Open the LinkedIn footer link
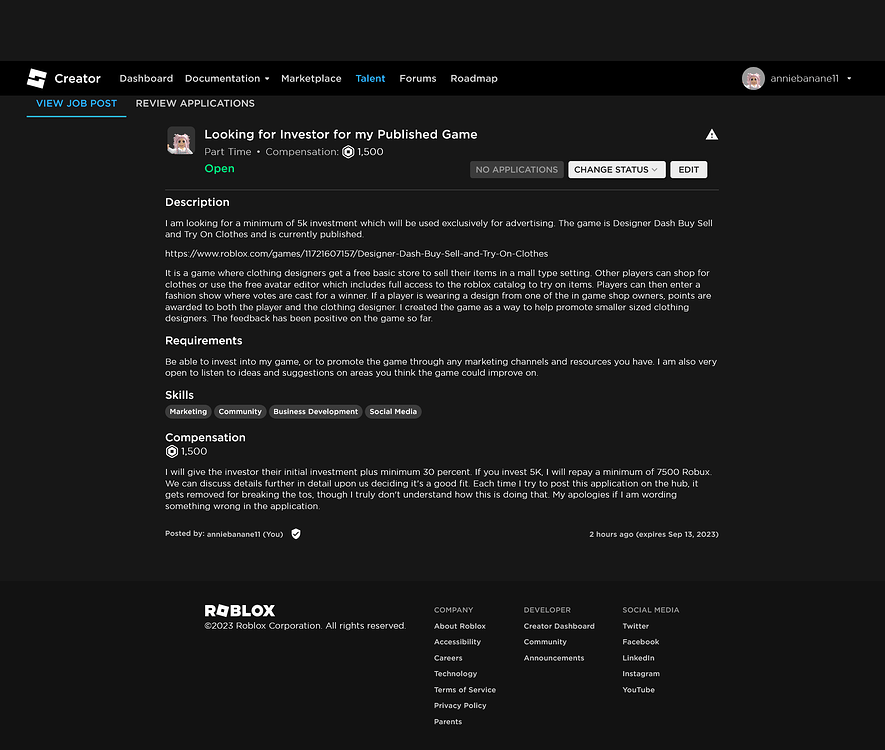Viewport: 885px width, 750px height. 638,658
